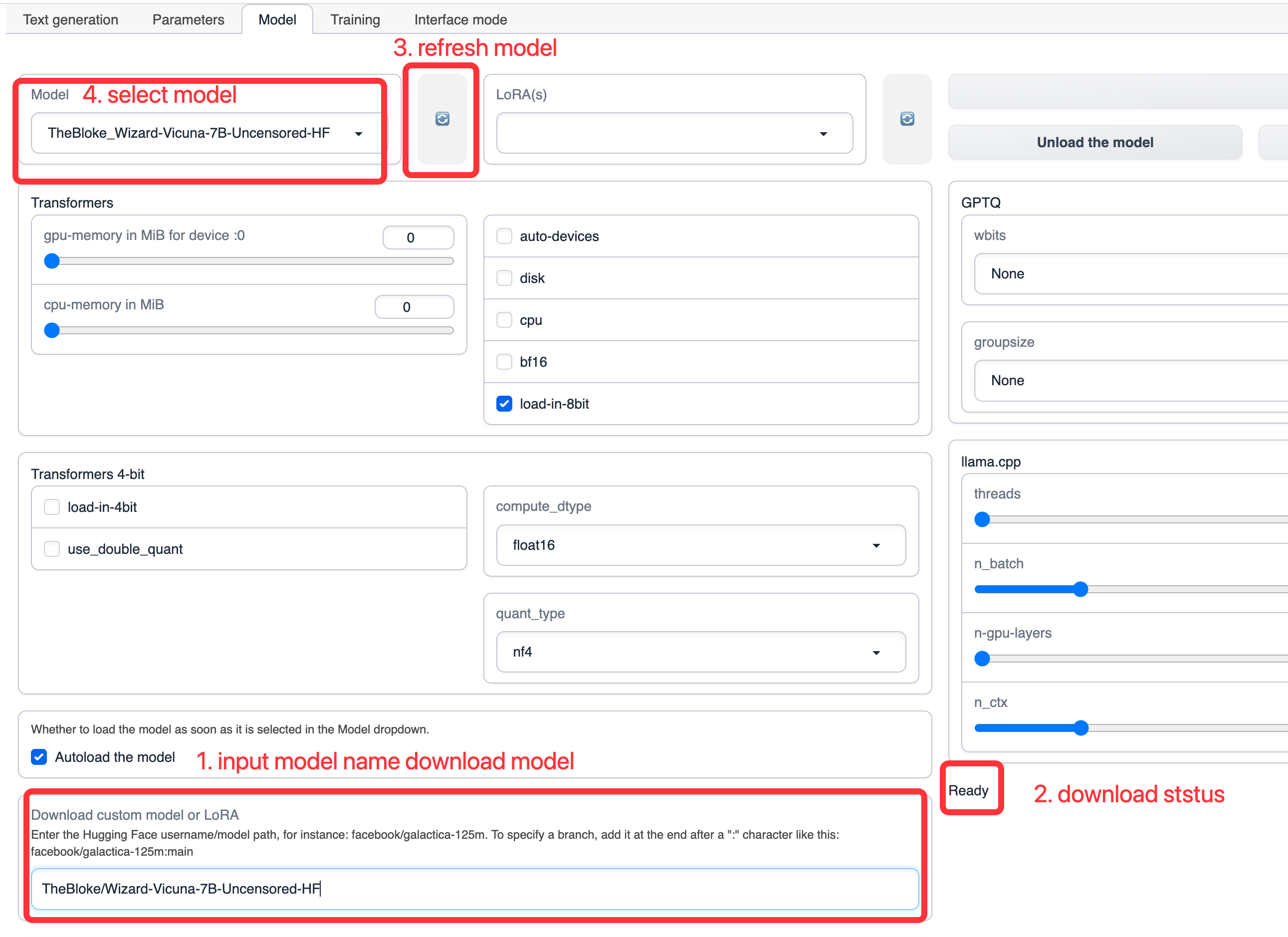Click the cpu-memory in MiB slider handle
The image size is (1288, 937).
coord(52,330)
